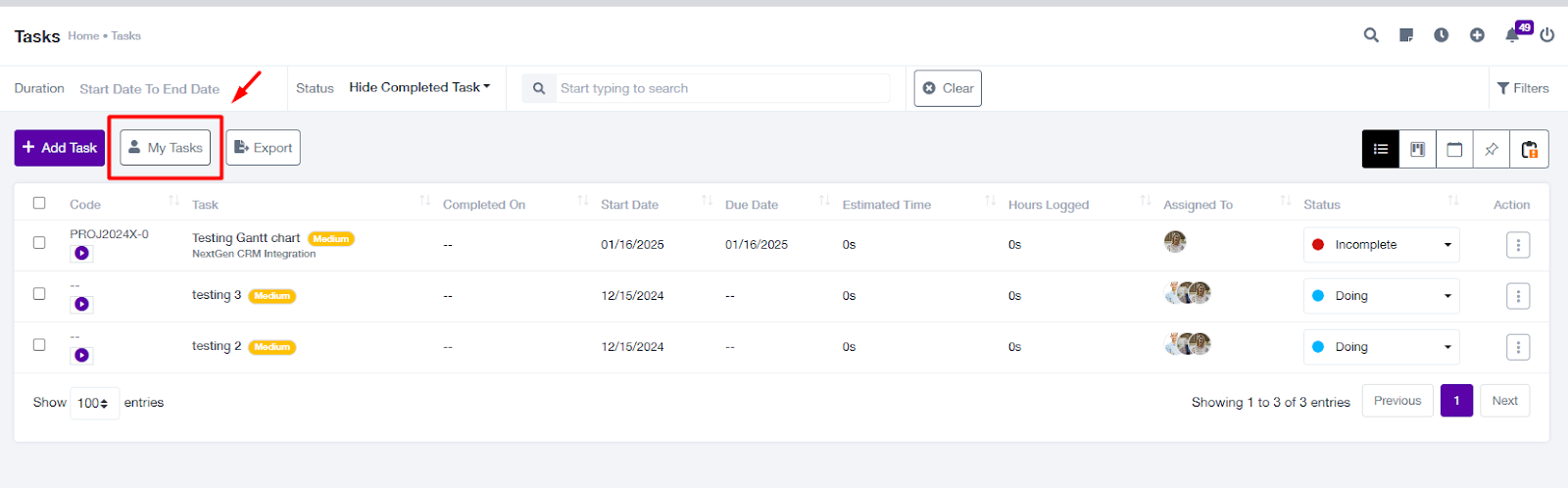
Task: Open the waiting approval clipboard icon
Action: click(1529, 149)
